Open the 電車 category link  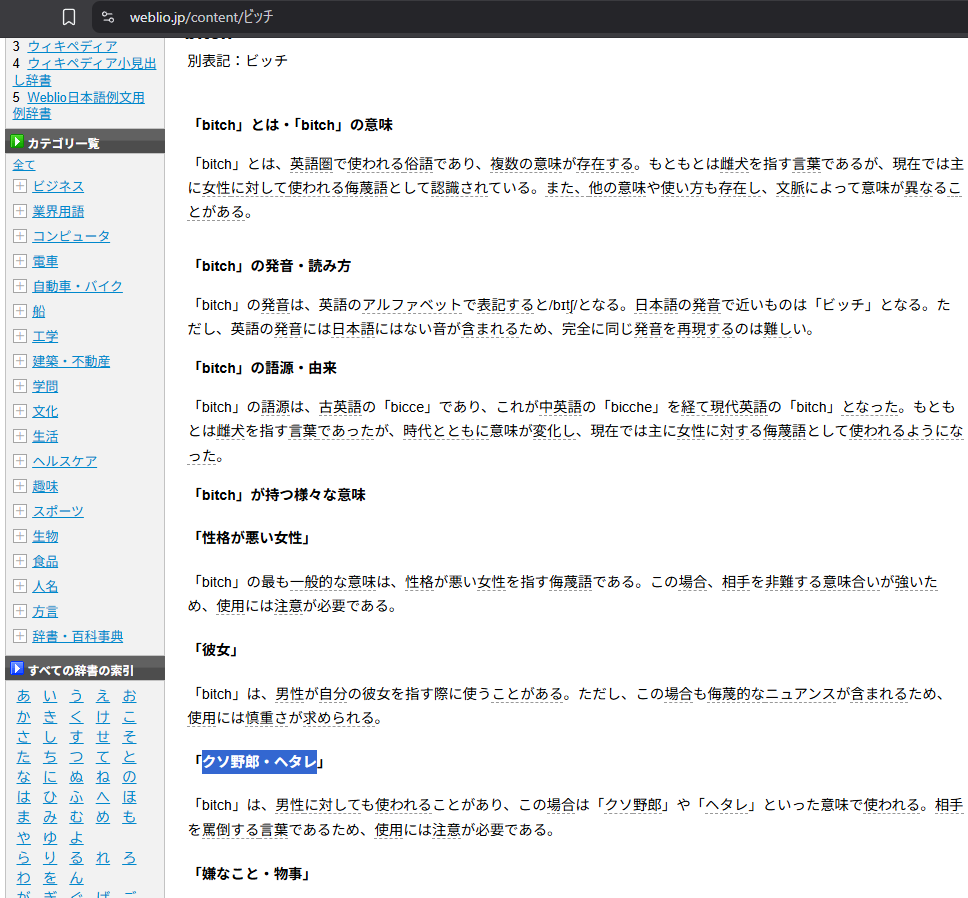[45, 261]
